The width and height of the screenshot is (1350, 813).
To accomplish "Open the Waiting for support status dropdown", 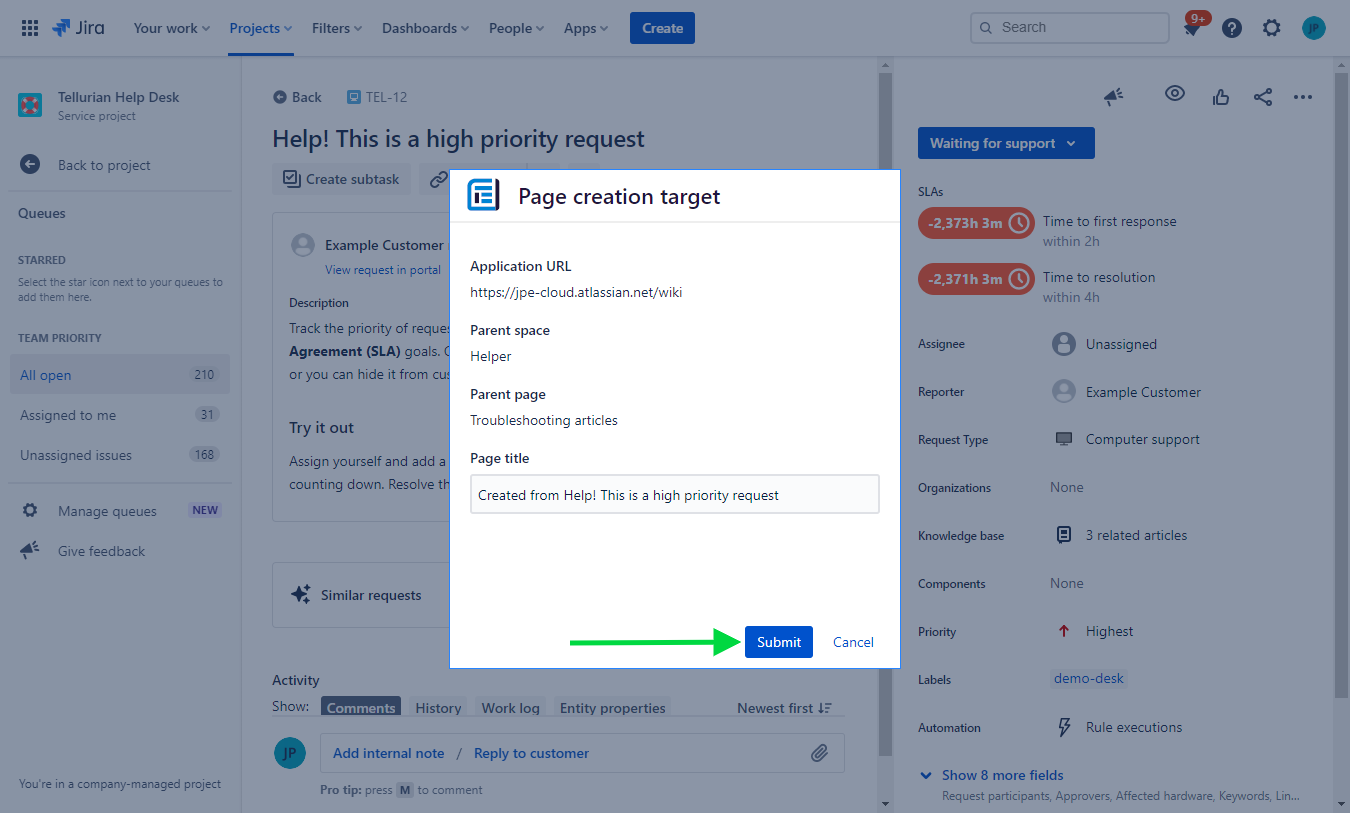I will click(x=1005, y=143).
